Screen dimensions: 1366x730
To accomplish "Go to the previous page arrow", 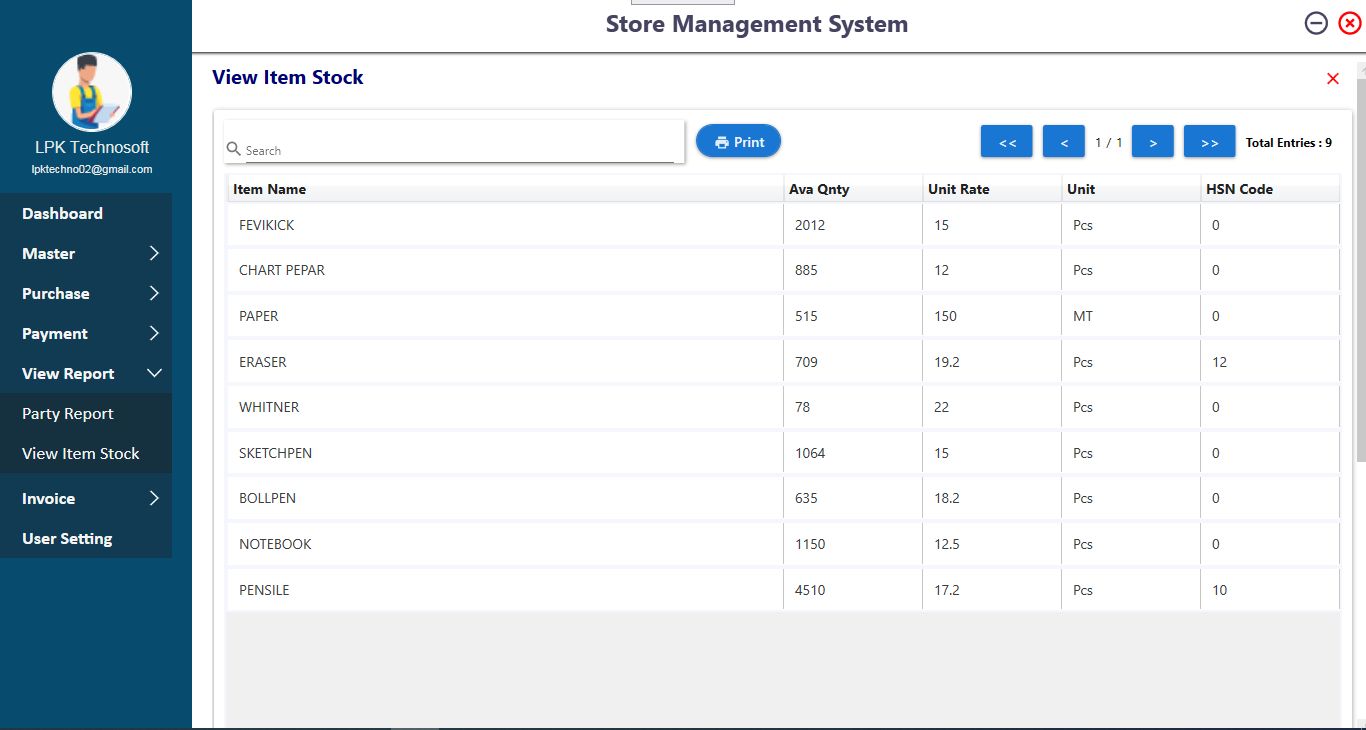I will (1064, 142).
